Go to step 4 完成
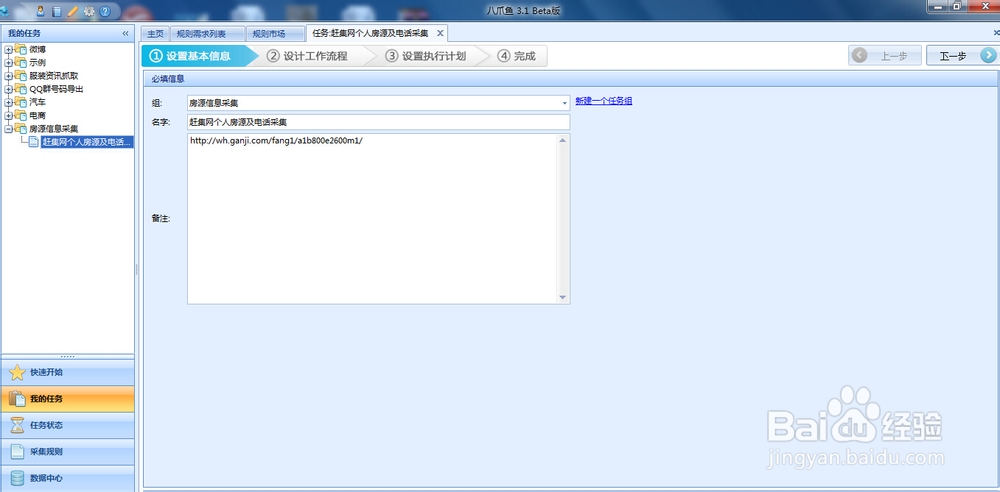 [x=518, y=56]
